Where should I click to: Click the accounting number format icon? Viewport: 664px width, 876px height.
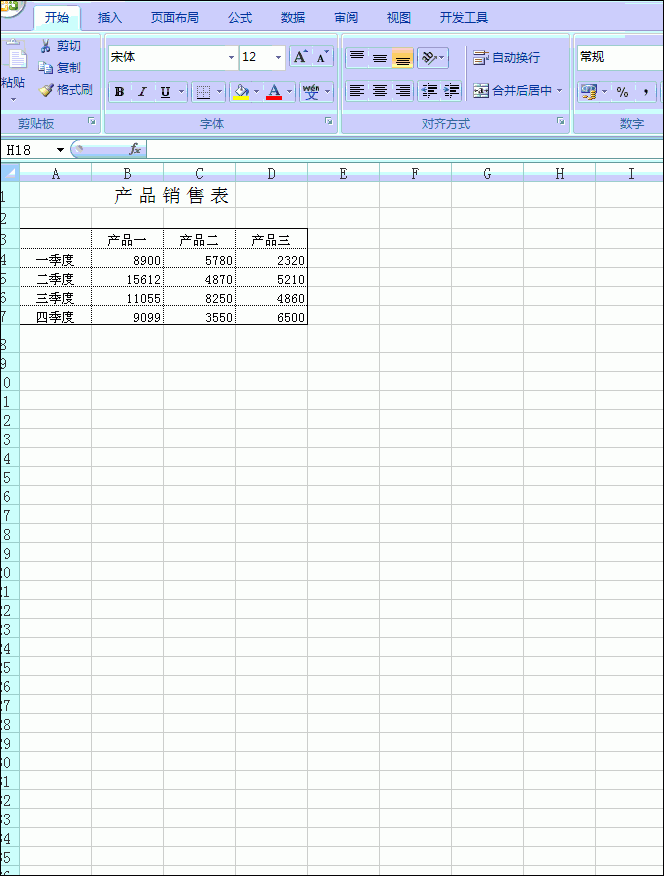[x=589, y=92]
